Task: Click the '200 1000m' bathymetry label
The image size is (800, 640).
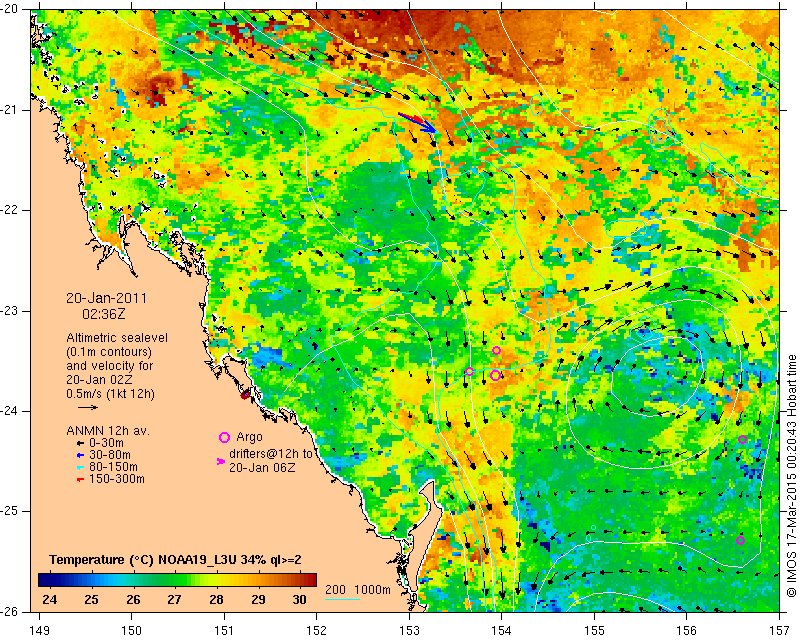Action: (x=358, y=590)
